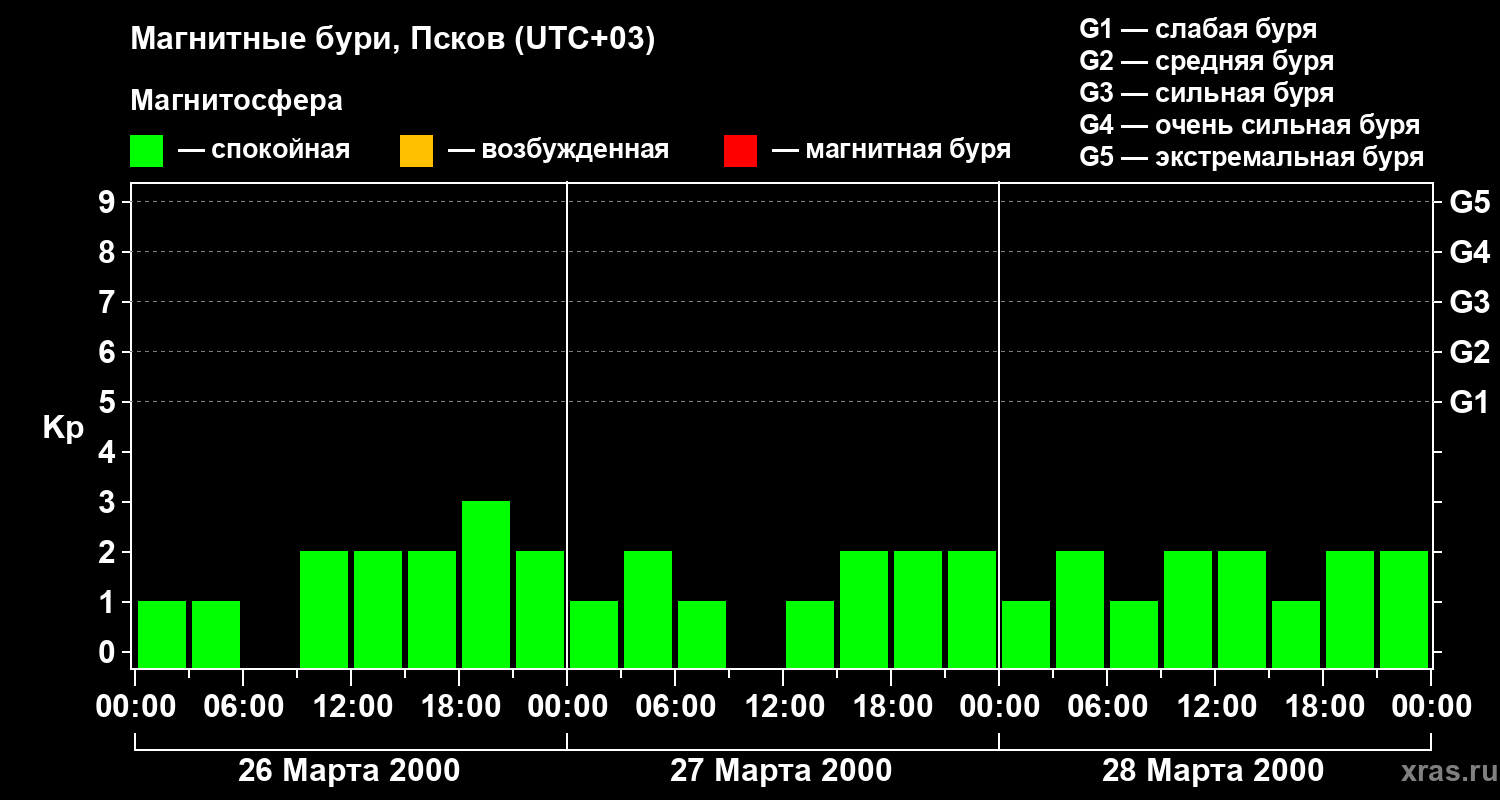Click the G5 tick label on the right axis
This screenshot has height=800, width=1500.
[x=1470, y=202]
